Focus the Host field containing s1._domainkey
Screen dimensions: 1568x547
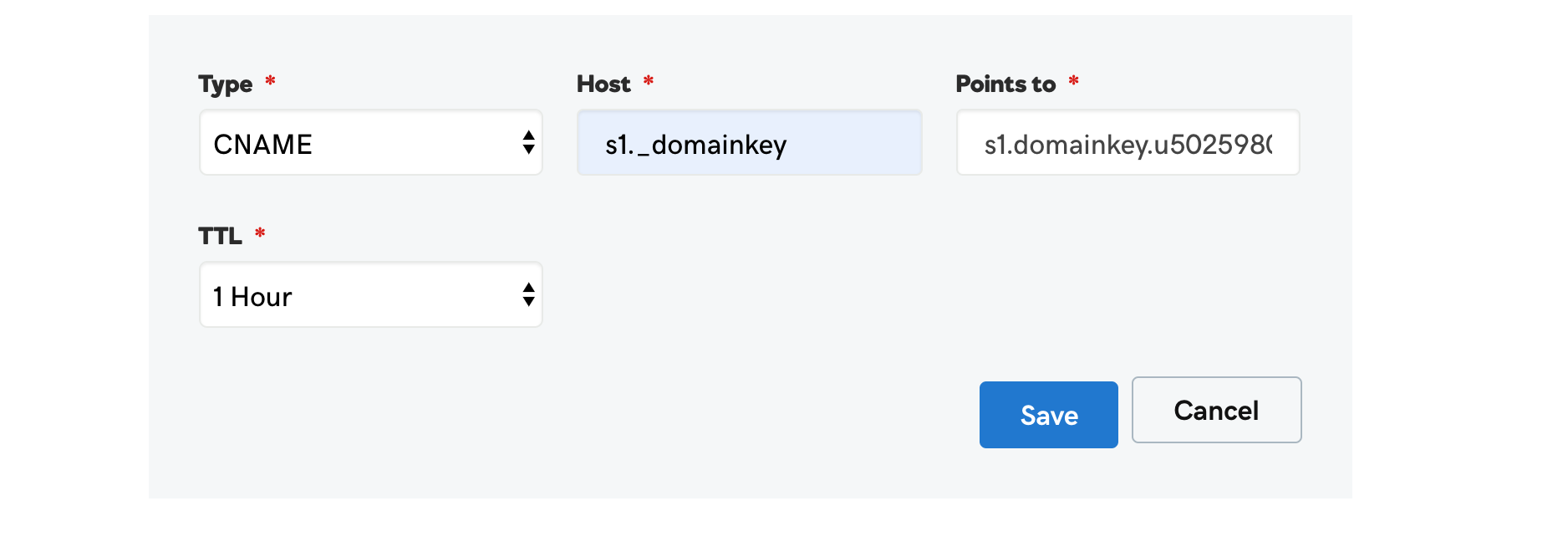tap(749, 143)
